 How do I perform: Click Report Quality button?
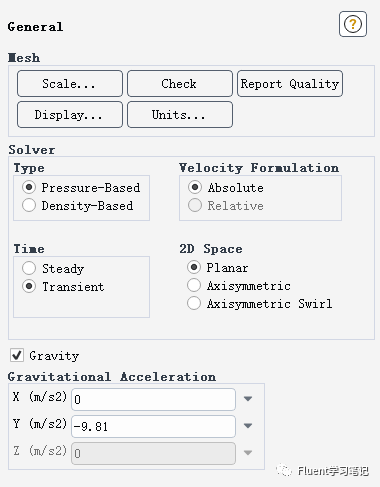click(x=290, y=84)
